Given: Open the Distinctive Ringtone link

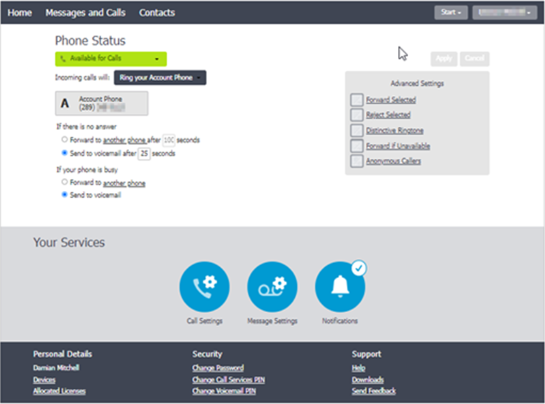Looking at the screenshot, I should point(394,130).
